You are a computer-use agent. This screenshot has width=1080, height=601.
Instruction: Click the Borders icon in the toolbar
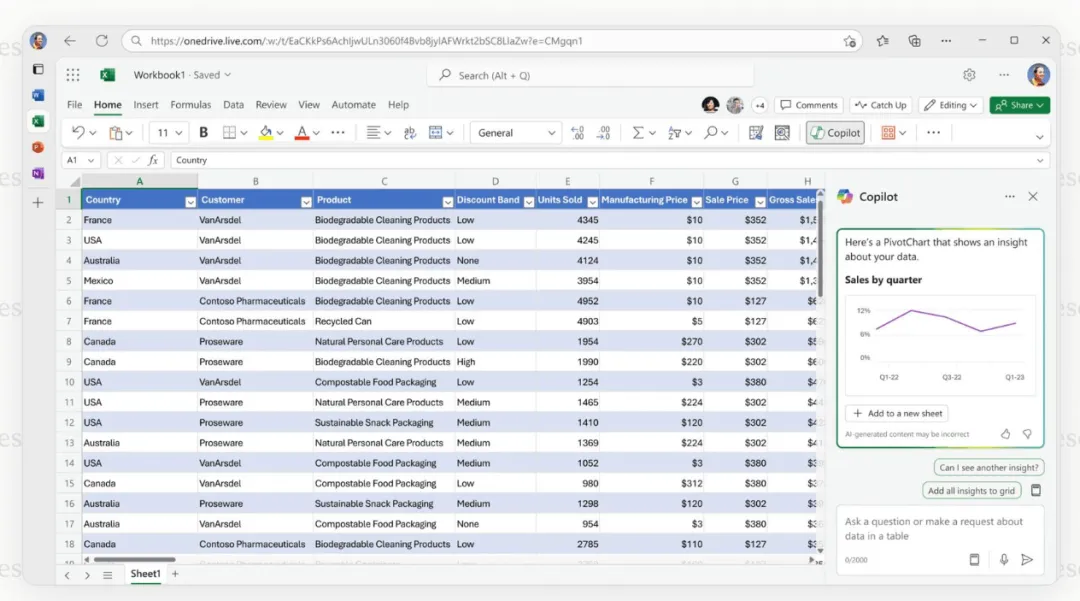pos(229,132)
